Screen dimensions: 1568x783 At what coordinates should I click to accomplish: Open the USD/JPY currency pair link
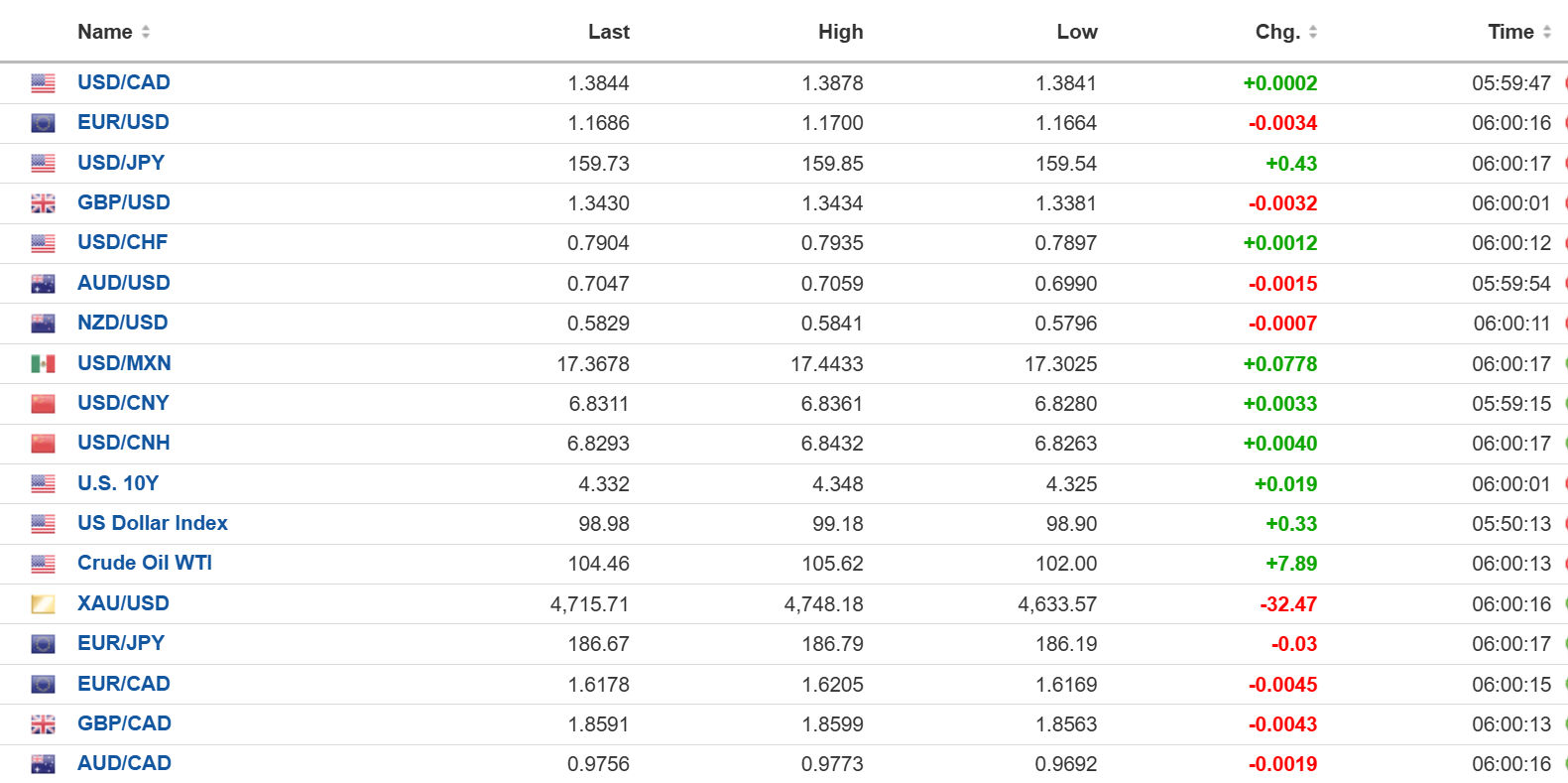click(121, 163)
